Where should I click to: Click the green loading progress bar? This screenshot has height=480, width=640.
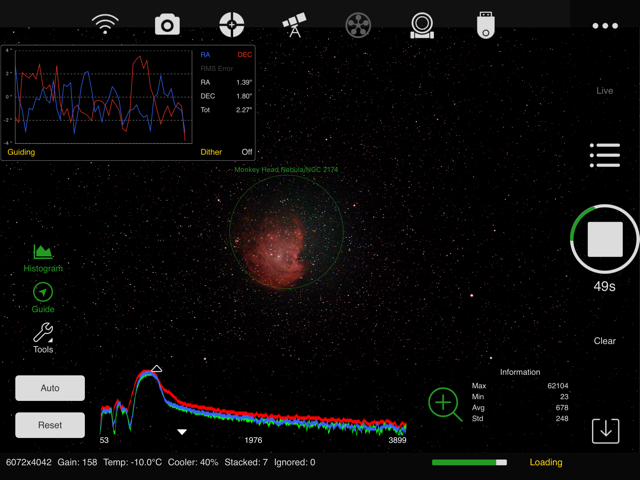pos(469,462)
